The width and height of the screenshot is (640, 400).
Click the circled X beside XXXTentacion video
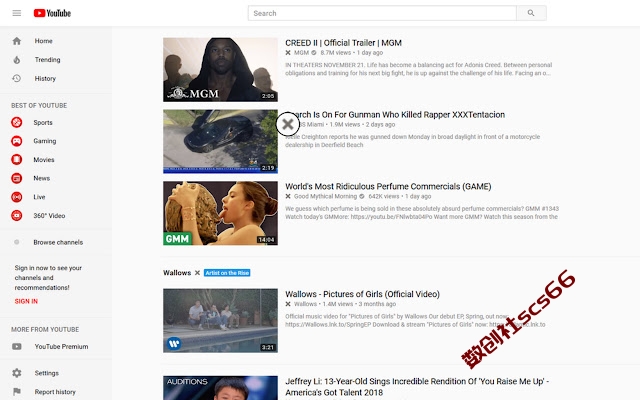coord(288,124)
